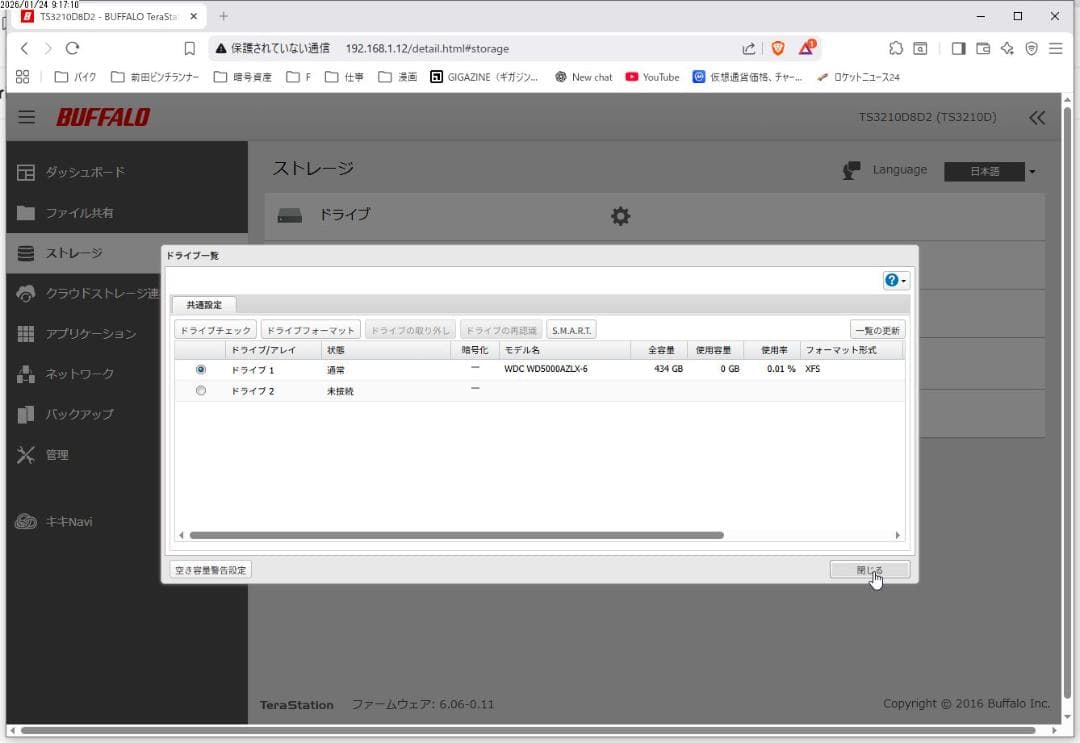Click the 状態 column header
Image resolution: width=1080 pixels, height=743 pixels.
pyautogui.click(x=386, y=350)
